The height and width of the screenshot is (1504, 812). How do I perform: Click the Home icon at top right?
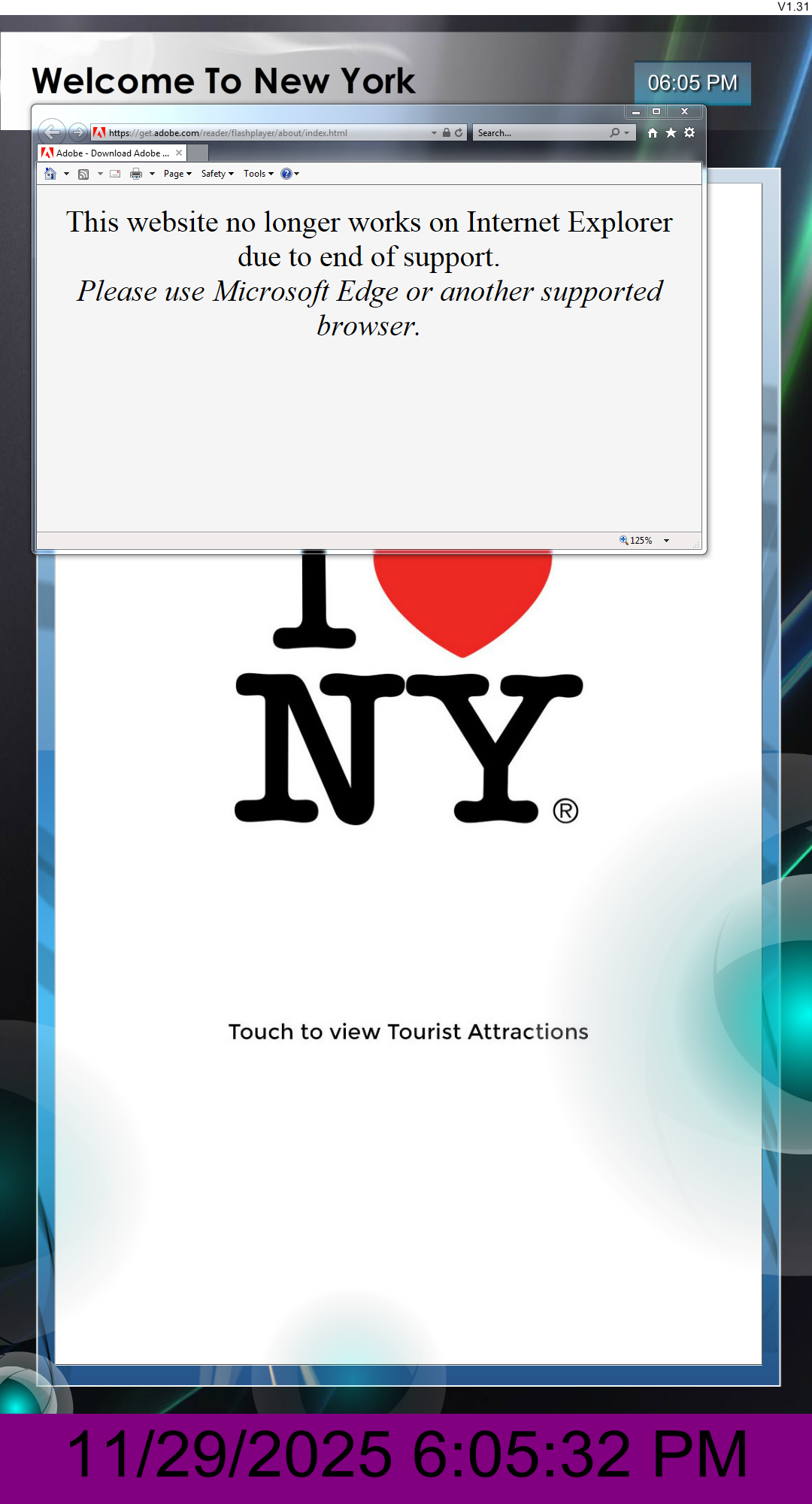coord(653,132)
